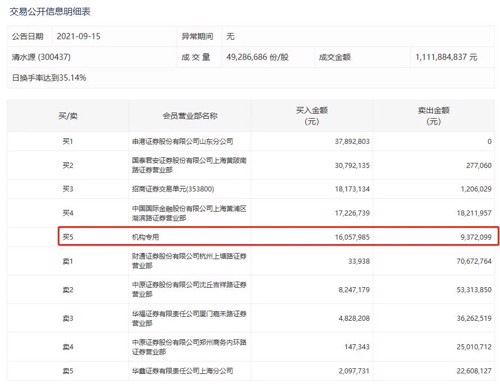Viewport: 500px width, 384px height.
Task: Select buy amount 37,892,803
Action: [352, 141]
